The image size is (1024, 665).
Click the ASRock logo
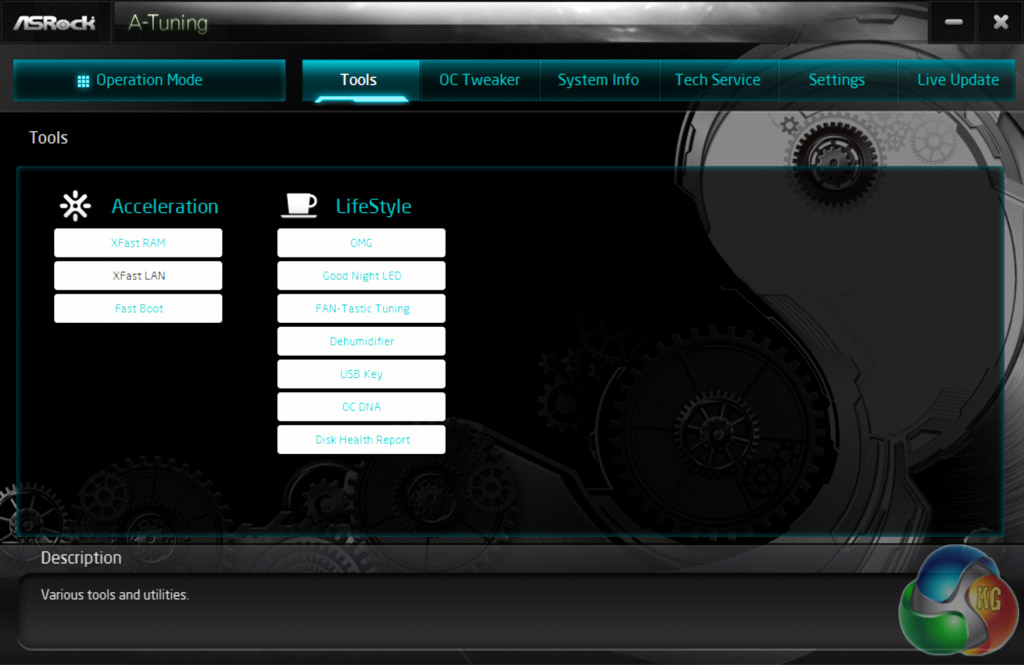[55, 23]
